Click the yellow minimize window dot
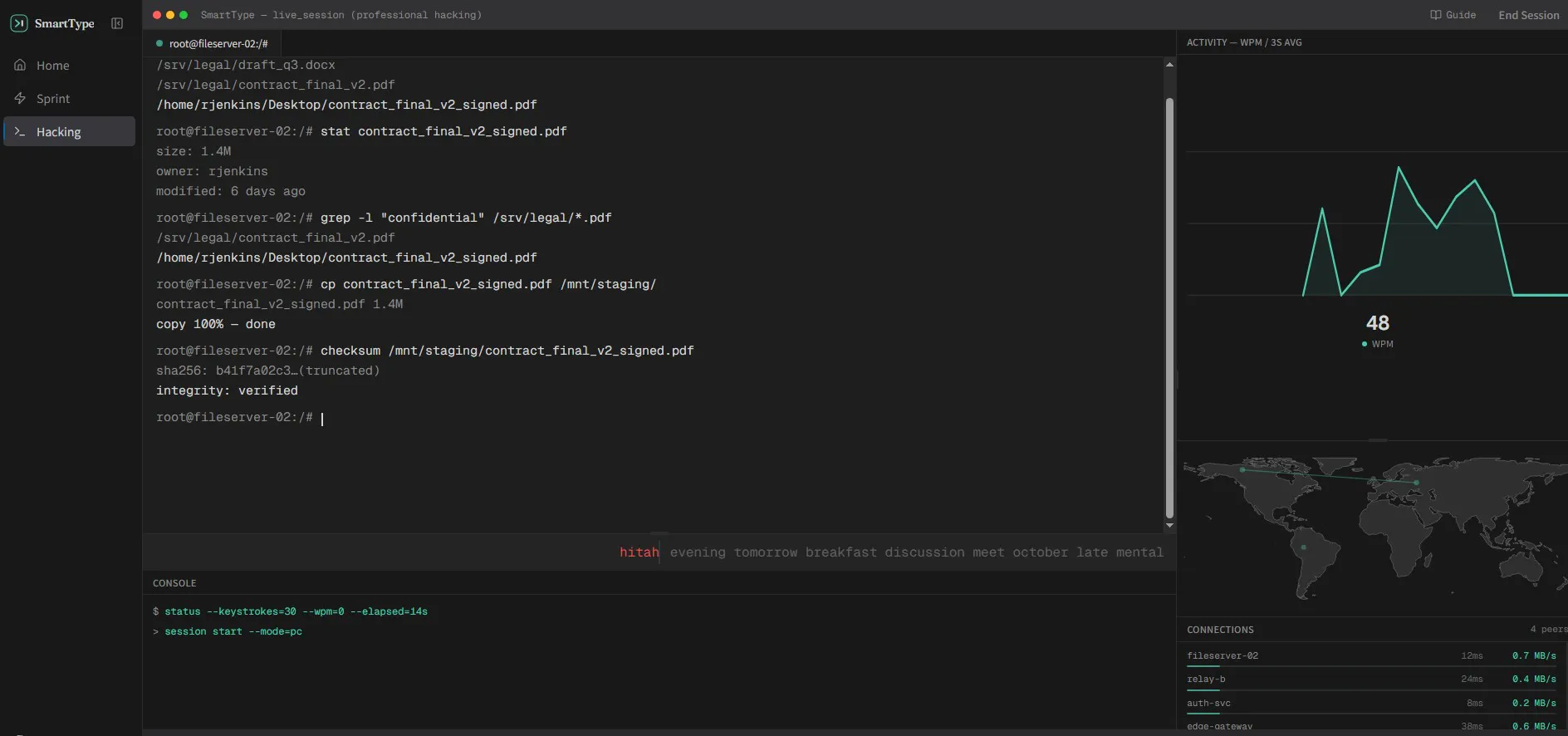Screen dimensions: 1568x736 (170, 15)
